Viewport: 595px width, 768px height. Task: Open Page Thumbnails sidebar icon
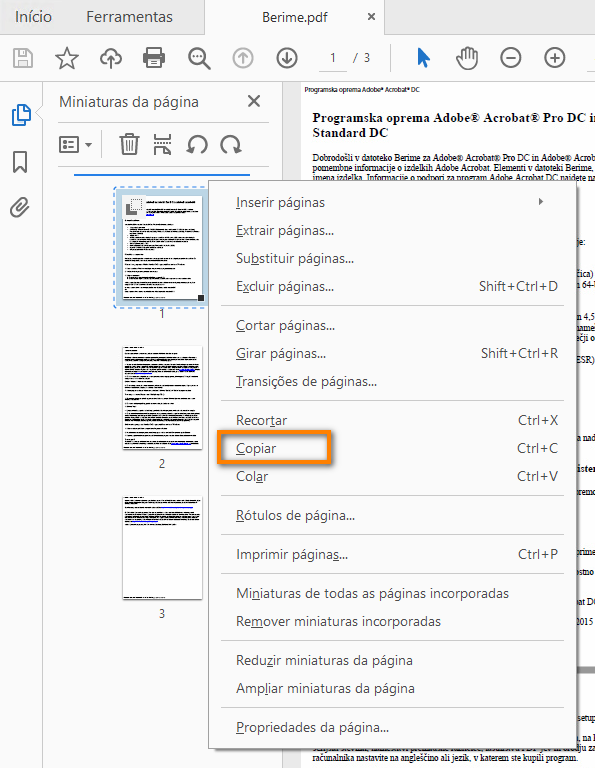tap(21, 115)
